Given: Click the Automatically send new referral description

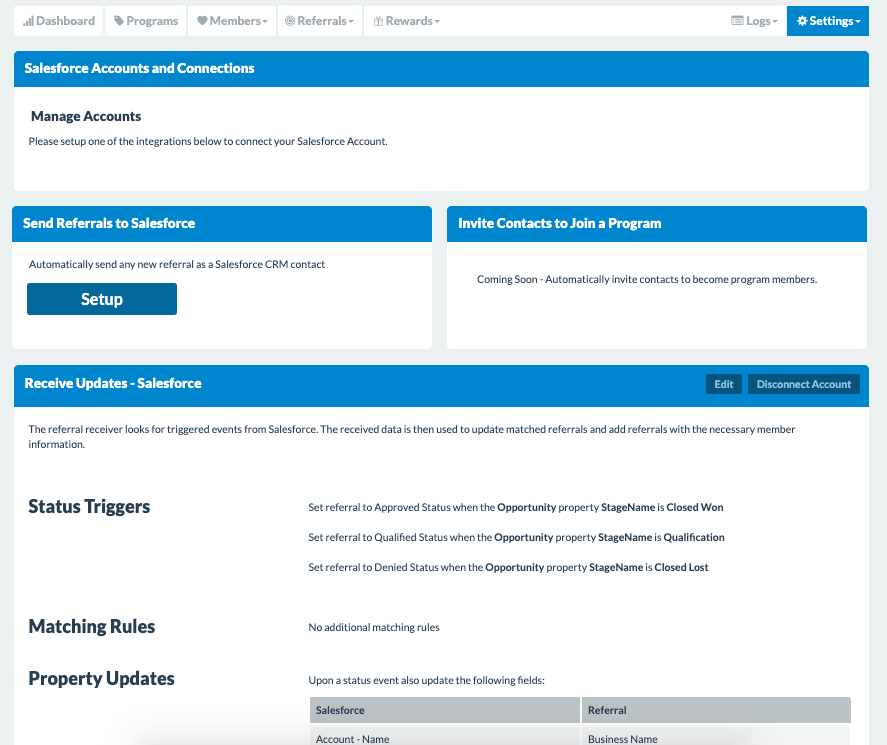Looking at the screenshot, I should [x=177, y=264].
